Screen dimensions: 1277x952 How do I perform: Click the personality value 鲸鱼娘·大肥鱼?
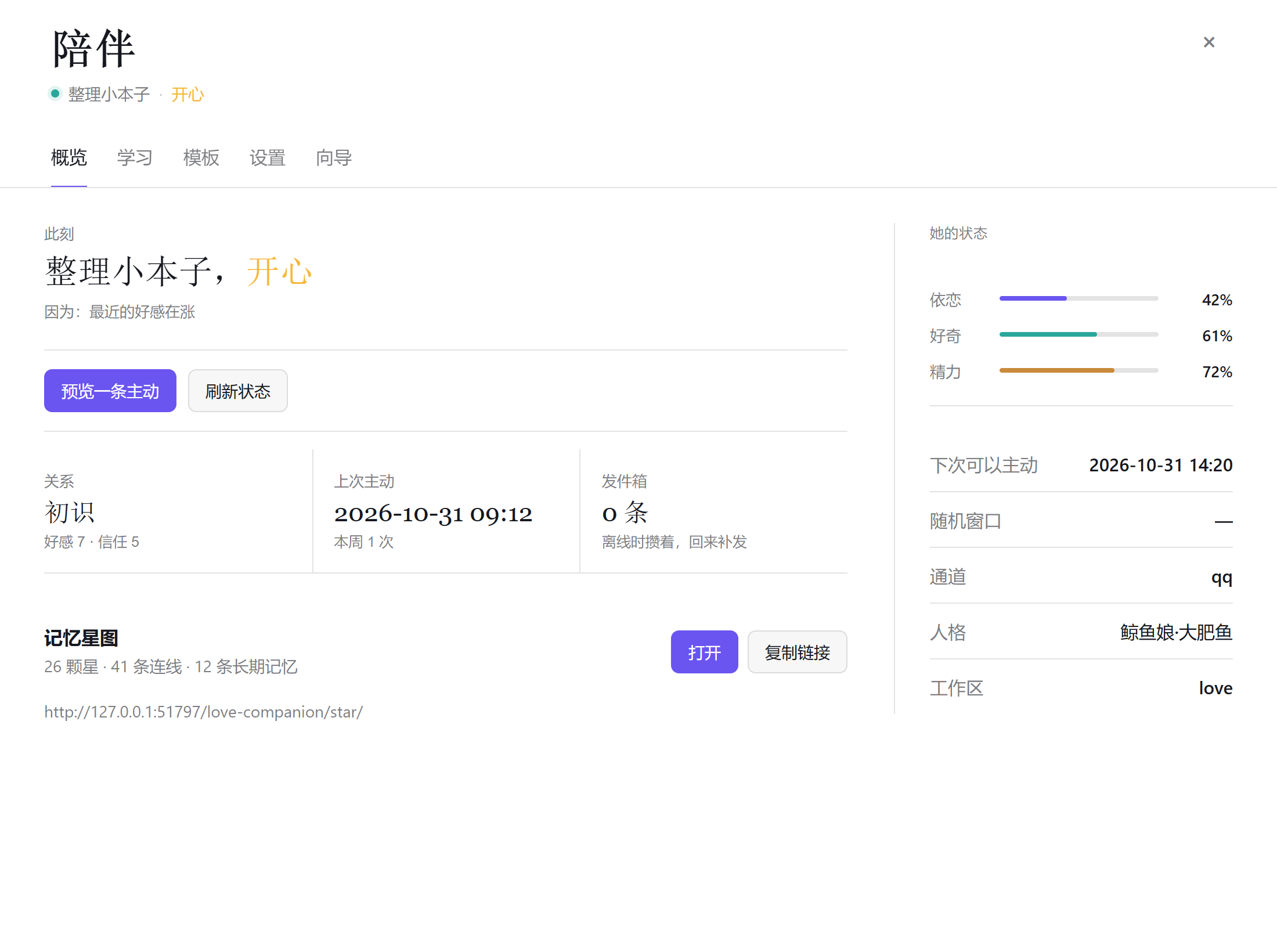click(1177, 632)
